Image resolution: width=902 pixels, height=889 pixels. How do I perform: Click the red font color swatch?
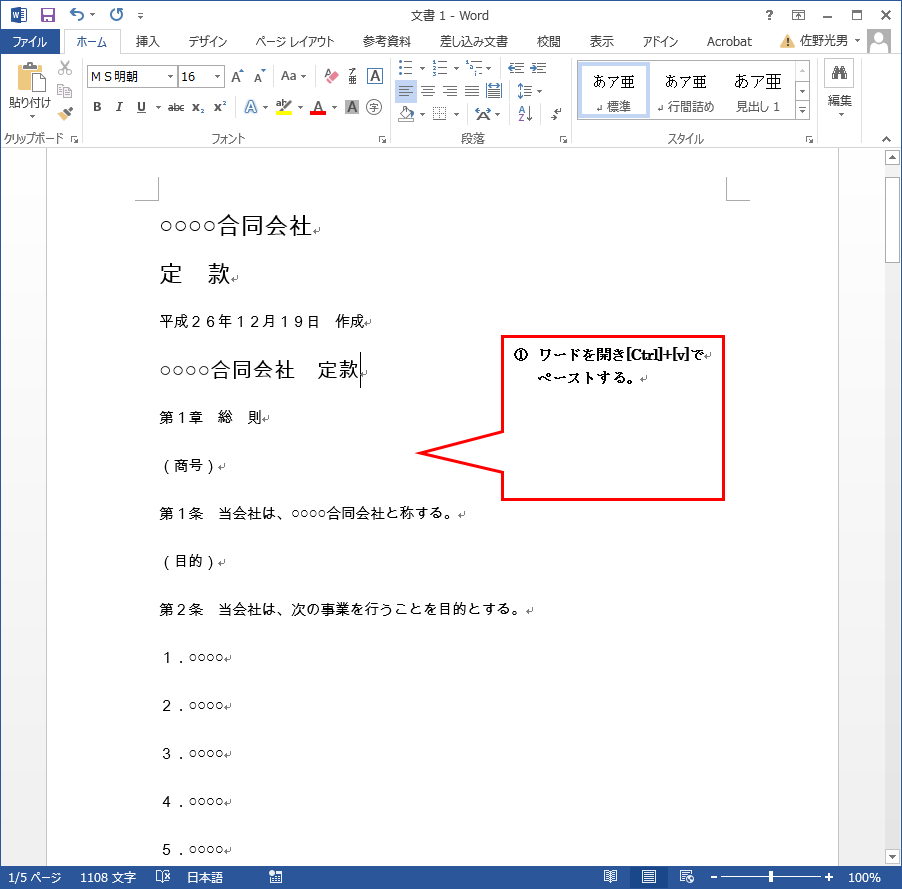point(318,107)
